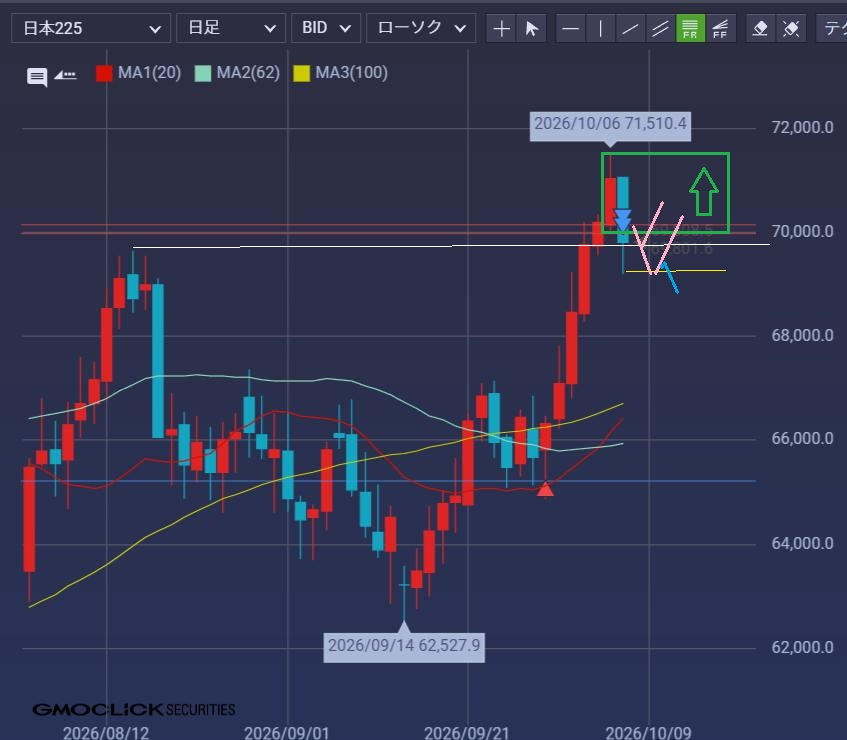Toggle the Fibonacci retracement FR tool

[690, 28]
